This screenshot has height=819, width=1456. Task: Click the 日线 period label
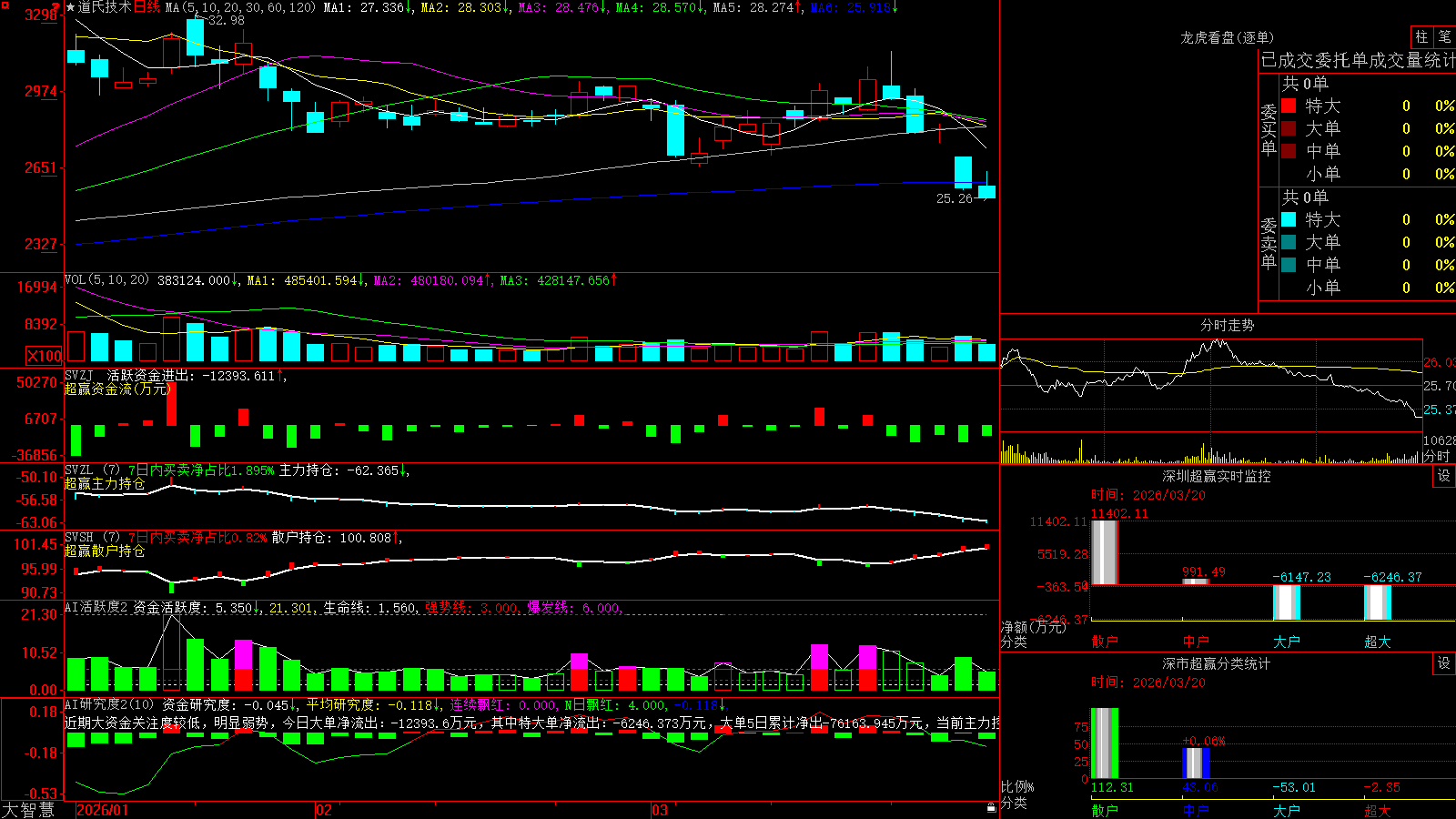coord(147,7)
